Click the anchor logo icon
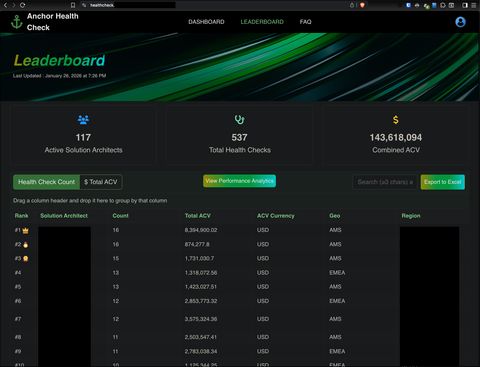Viewport: 480px width, 367px height. (17, 22)
